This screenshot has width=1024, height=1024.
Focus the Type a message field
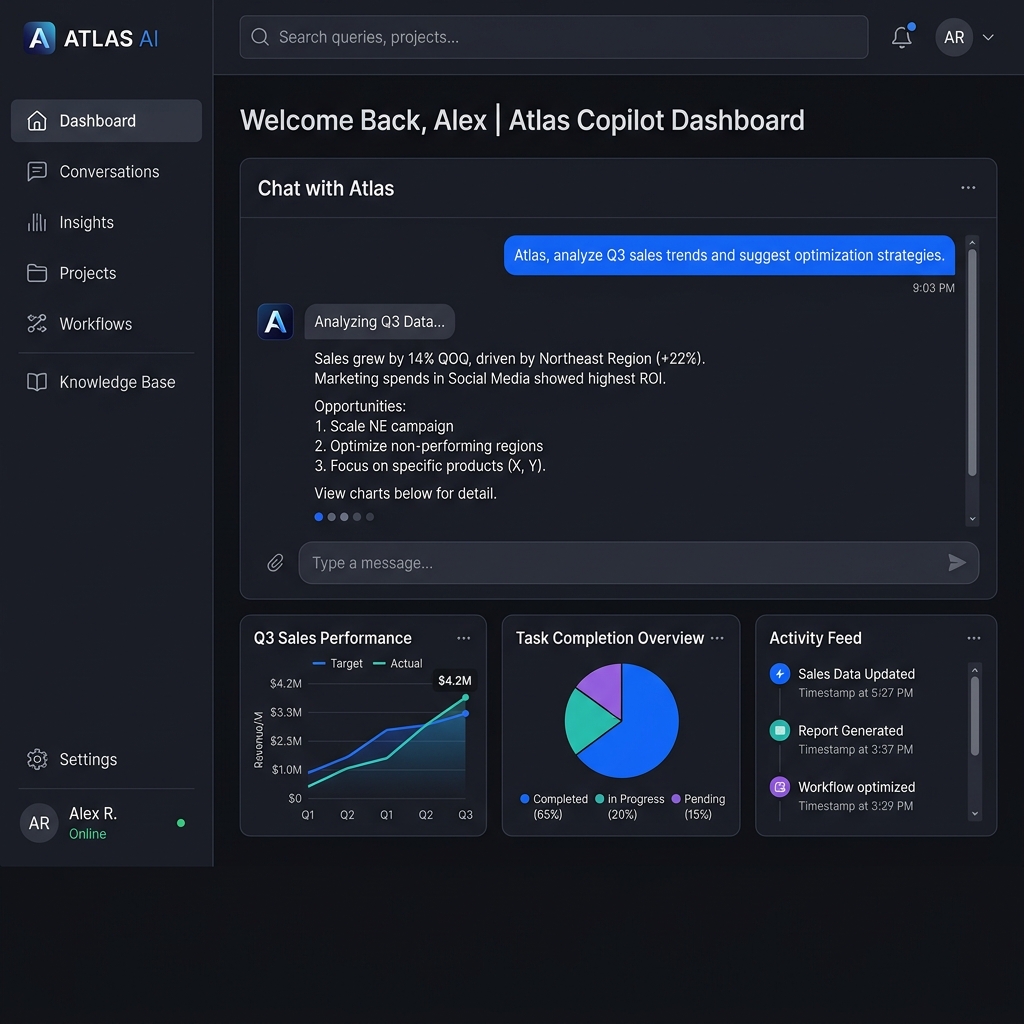(639, 563)
